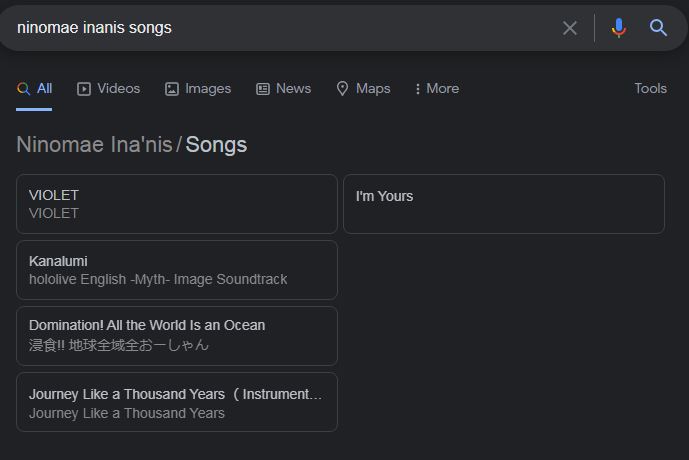Click the three-dot icon beside More
689x460 pixels.
pos(418,89)
